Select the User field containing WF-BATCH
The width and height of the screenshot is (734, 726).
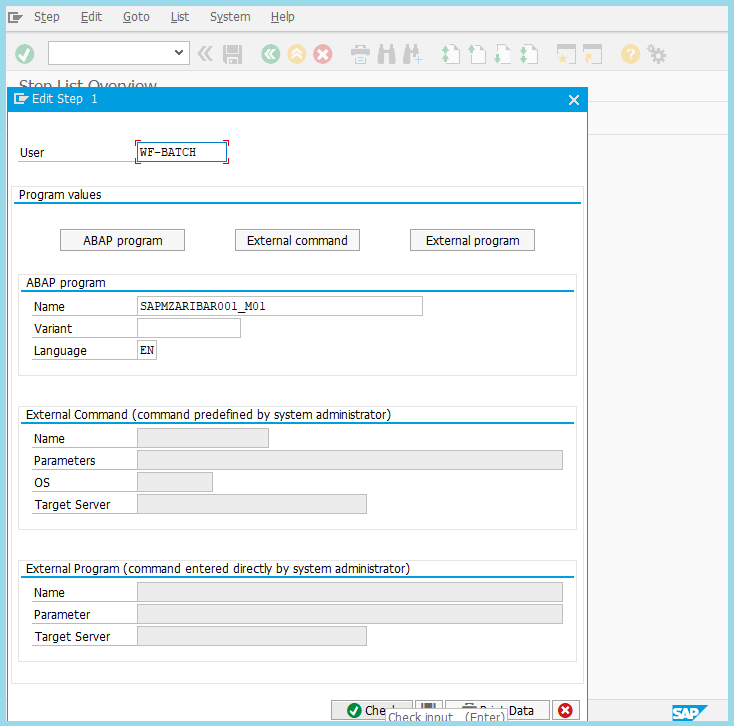click(182, 152)
